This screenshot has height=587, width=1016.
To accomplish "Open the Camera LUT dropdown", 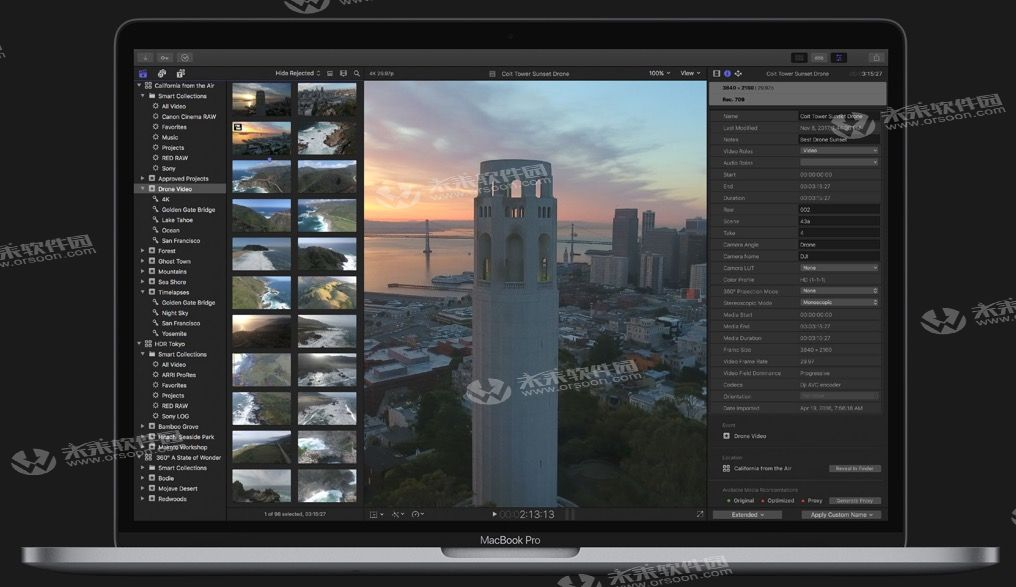I will click(839, 268).
